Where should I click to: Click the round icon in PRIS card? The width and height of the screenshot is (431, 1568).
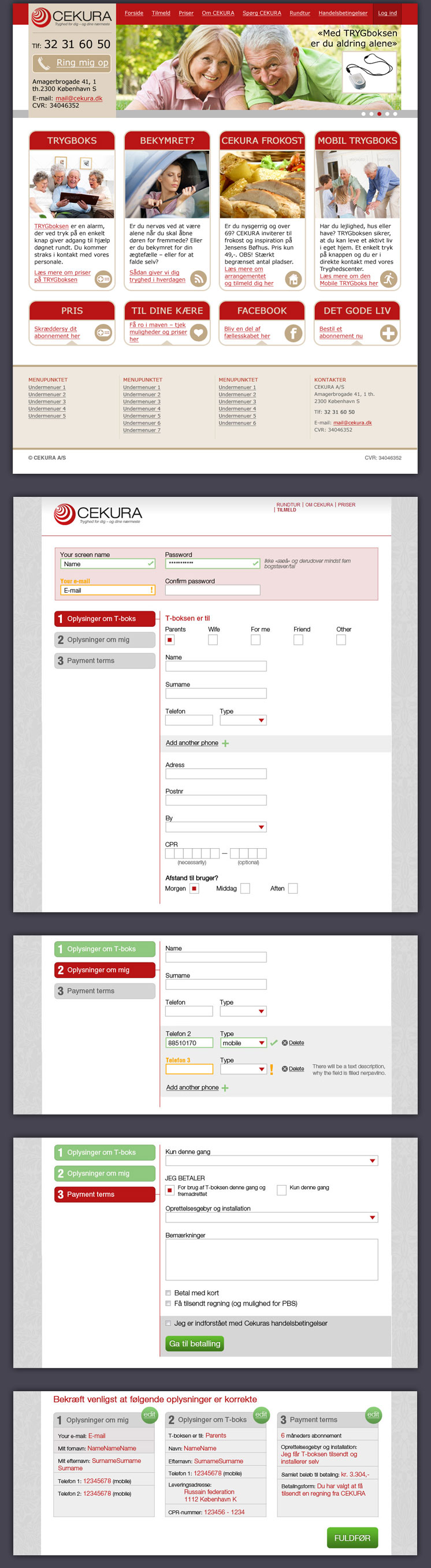103,332
